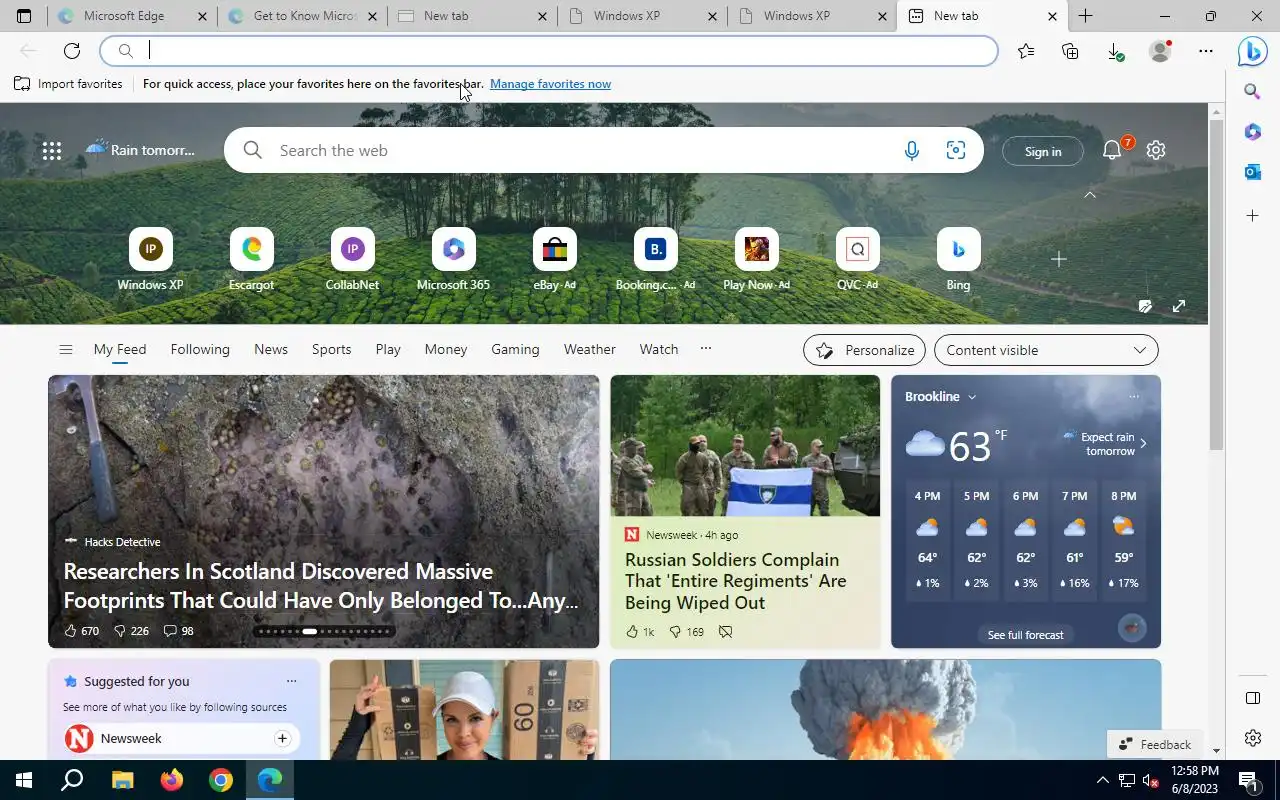Click sidebar Search magnifier icon
Image resolution: width=1280 pixels, height=800 pixels.
1252,91
